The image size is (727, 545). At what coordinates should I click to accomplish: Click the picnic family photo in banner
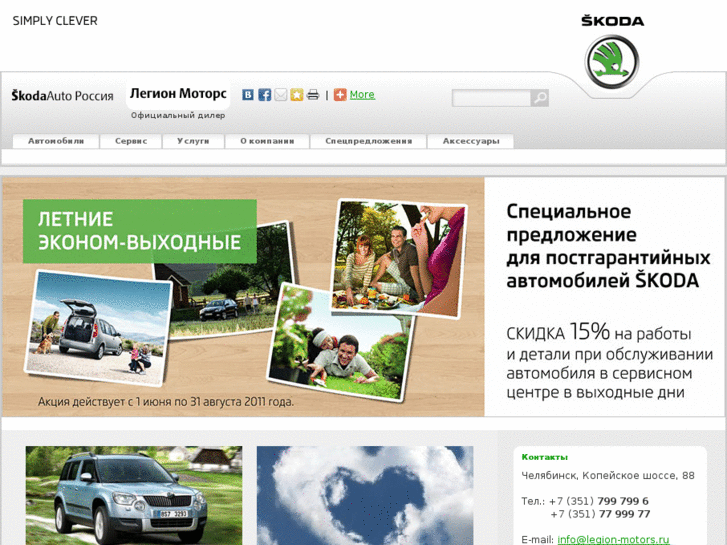click(399, 259)
